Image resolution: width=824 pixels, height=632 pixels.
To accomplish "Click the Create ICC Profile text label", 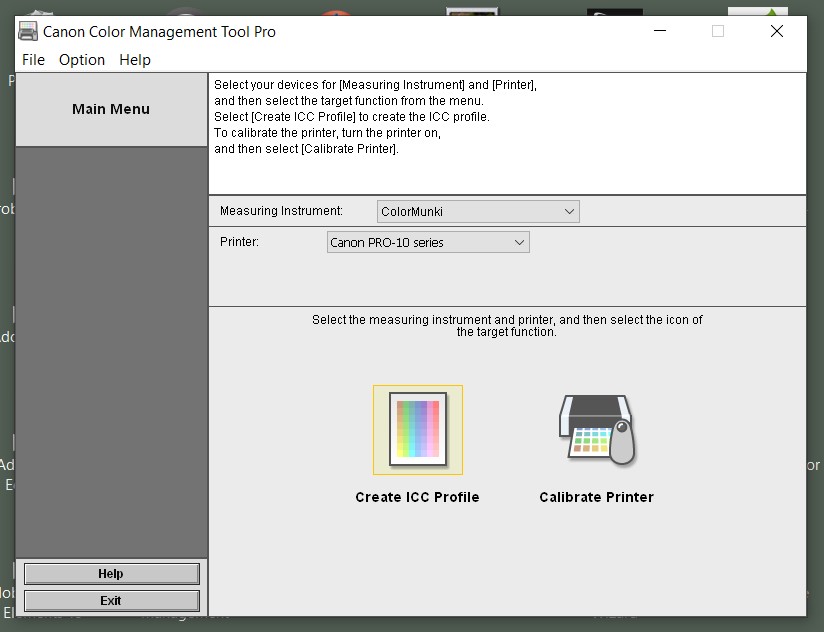I will pos(417,497).
